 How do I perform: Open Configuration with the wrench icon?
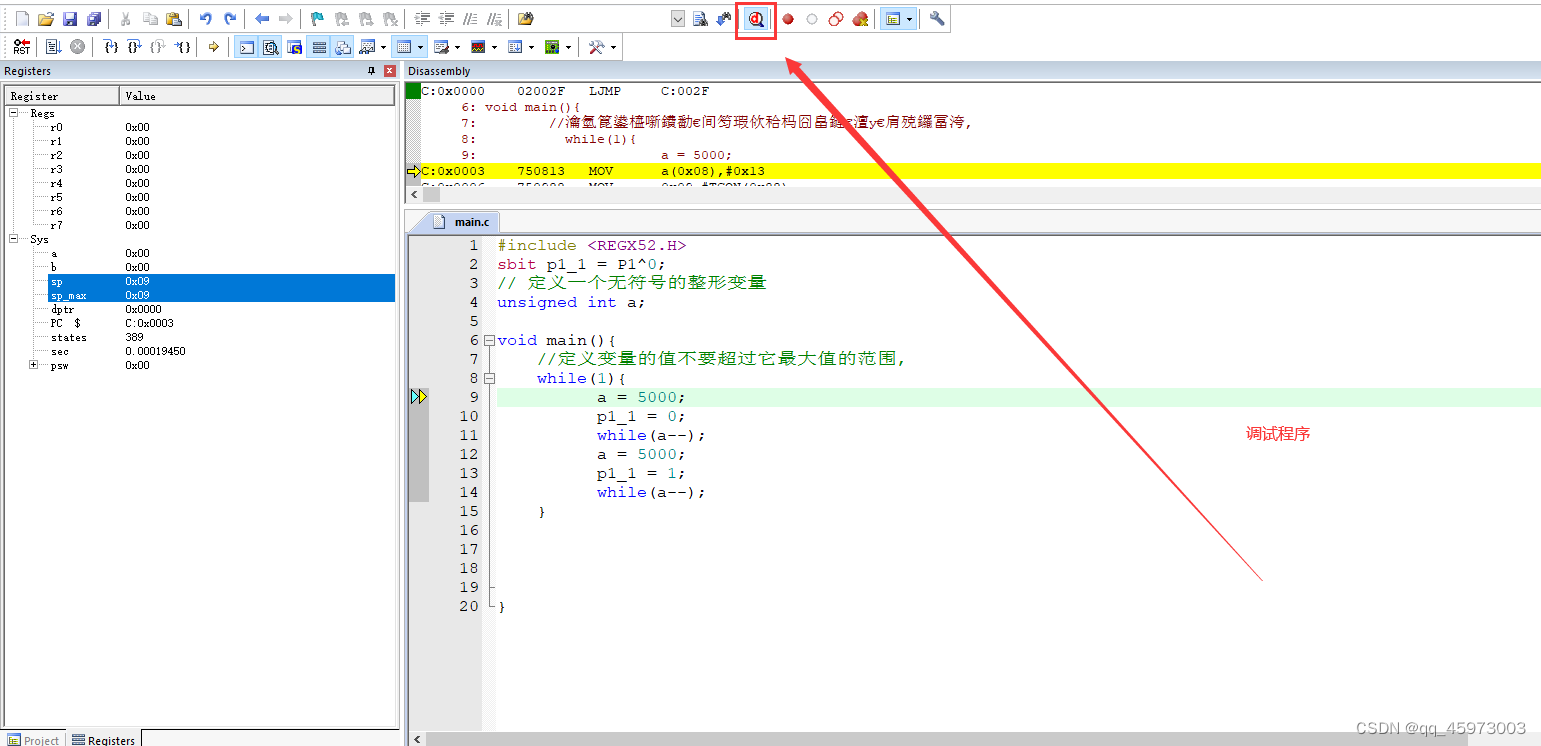tap(937, 19)
